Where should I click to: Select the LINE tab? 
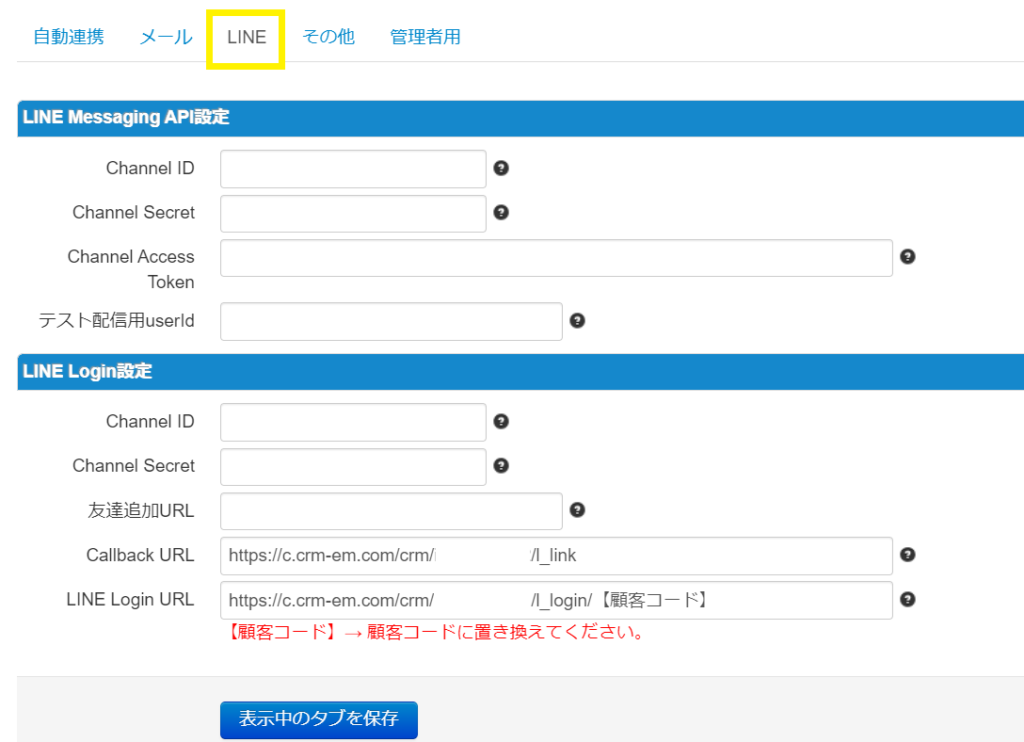(x=246, y=38)
